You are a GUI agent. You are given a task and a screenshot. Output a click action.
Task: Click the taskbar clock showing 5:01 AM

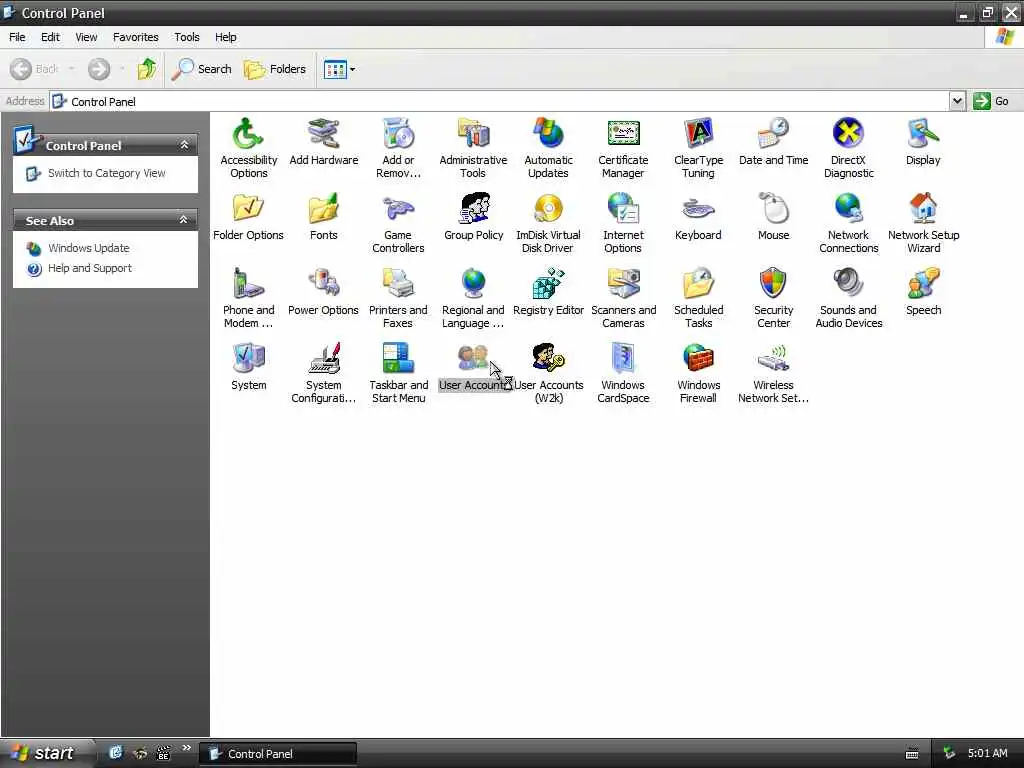[x=987, y=753]
